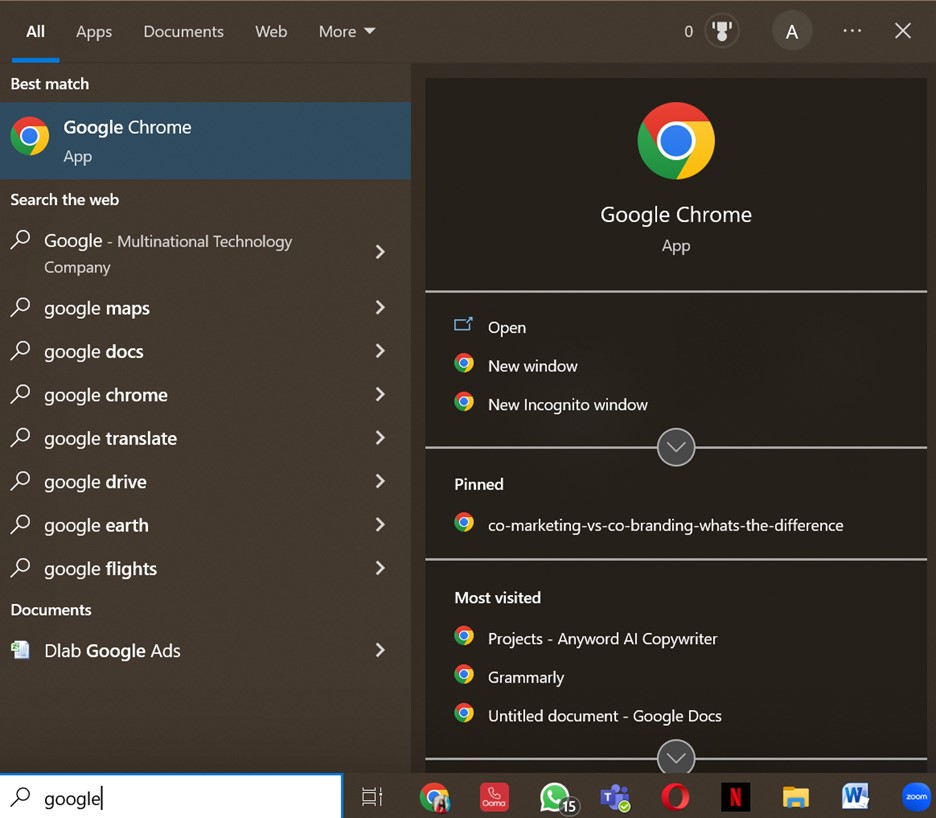The image size is (936, 818).
Task: Expand more Chrome actions with the down chevron
Action: (x=676, y=447)
